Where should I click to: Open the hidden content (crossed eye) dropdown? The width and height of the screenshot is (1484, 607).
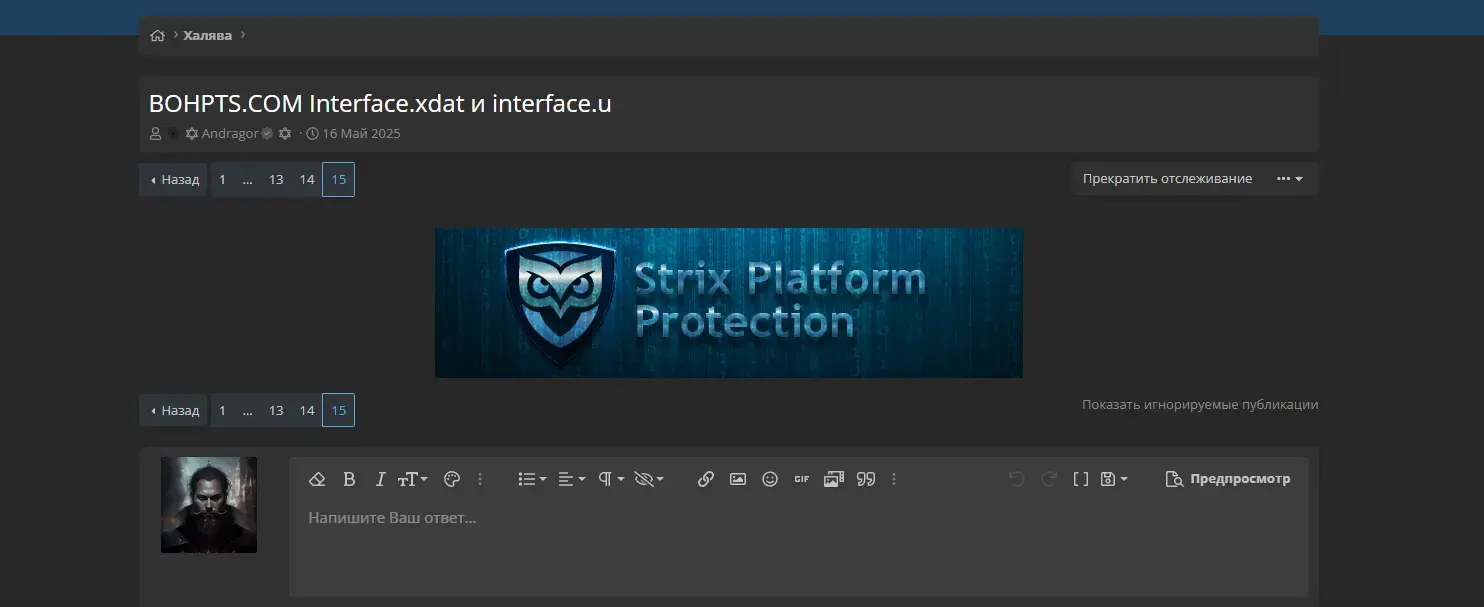pyautogui.click(x=649, y=479)
